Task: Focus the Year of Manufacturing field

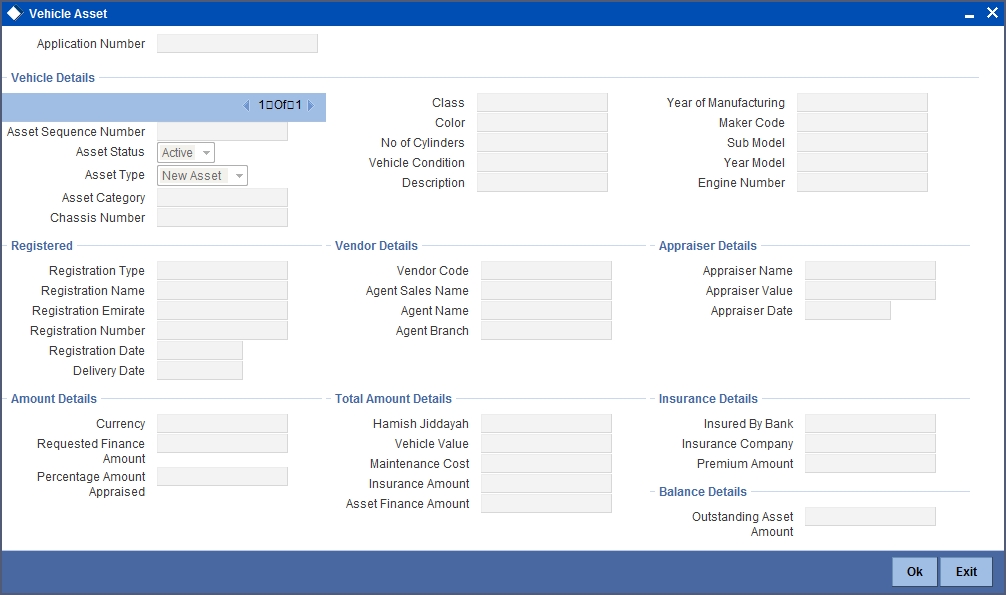Action: pos(862,103)
